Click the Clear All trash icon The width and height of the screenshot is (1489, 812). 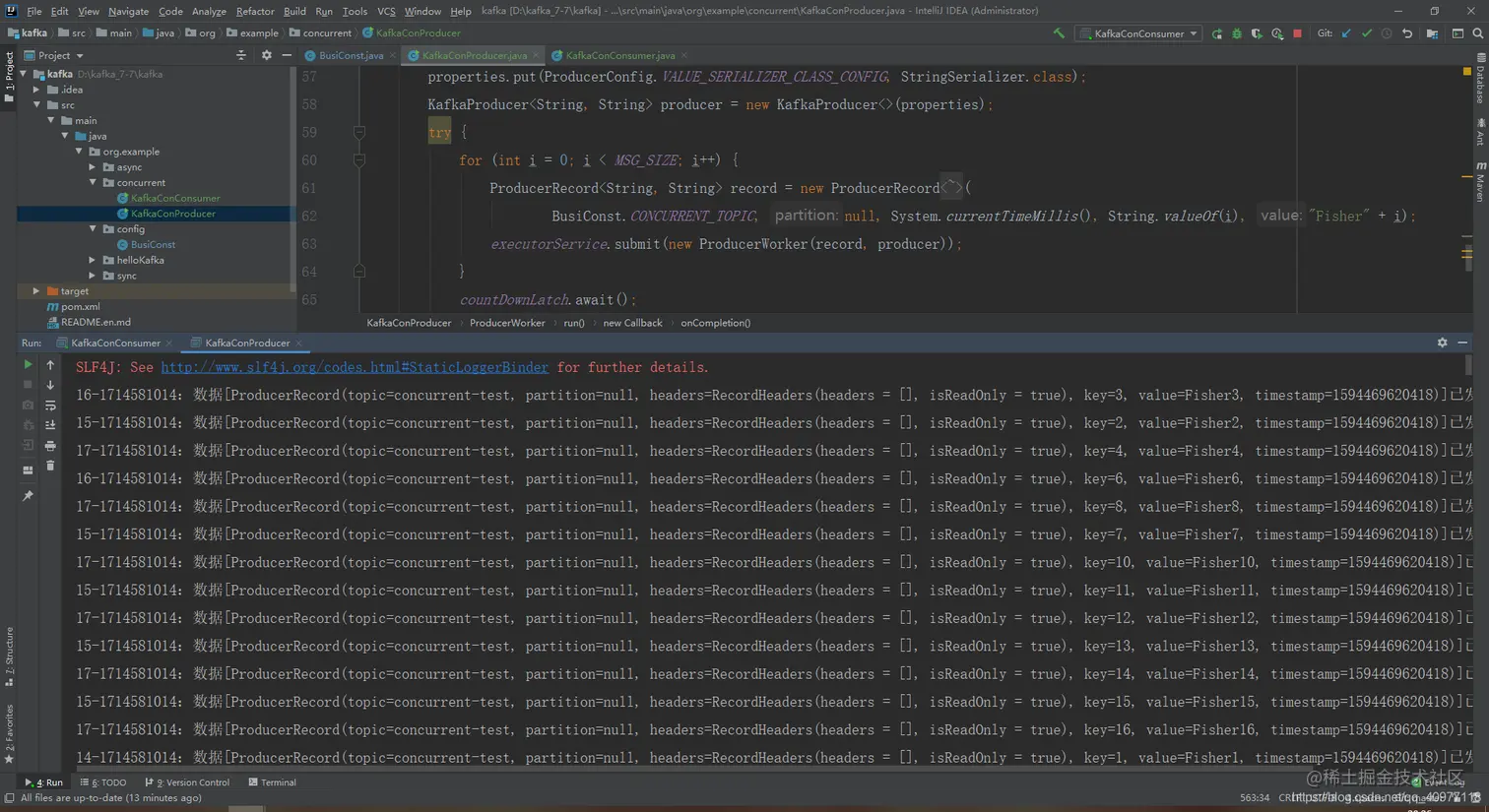[50, 466]
